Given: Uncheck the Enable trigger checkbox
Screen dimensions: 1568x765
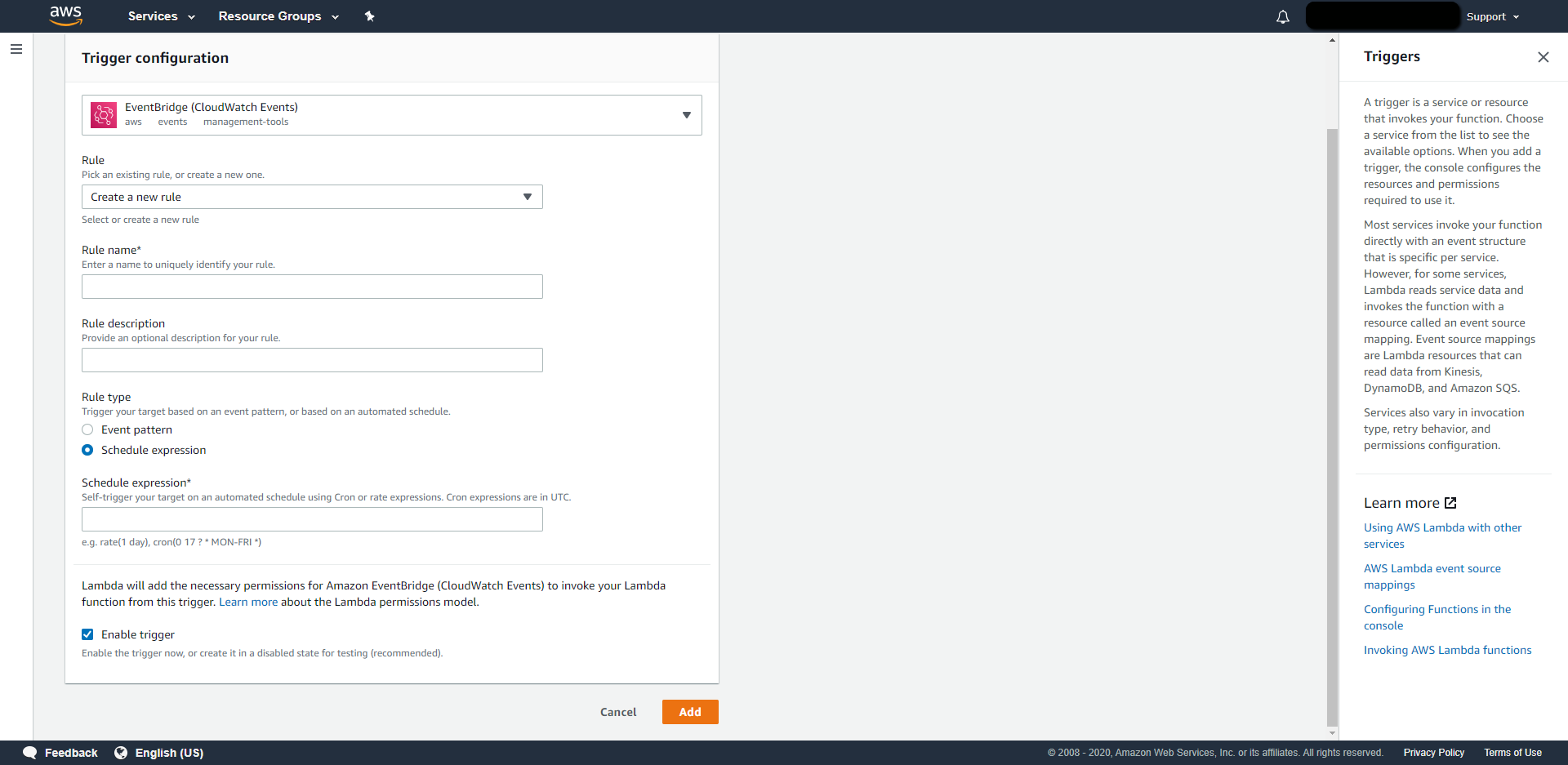Looking at the screenshot, I should (x=87, y=634).
